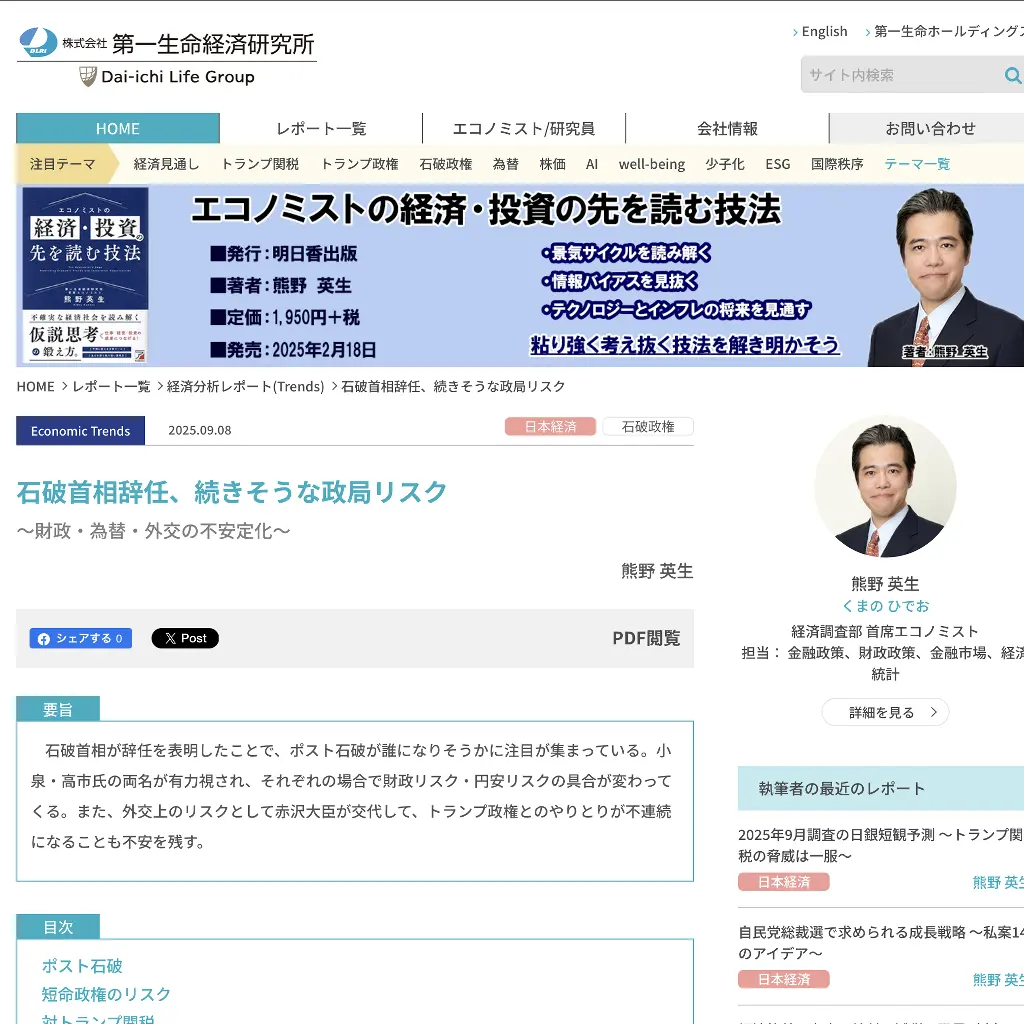Open the 短命政権のリスク section link
This screenshot has width=1024, height=1024.
click(104, 994)
